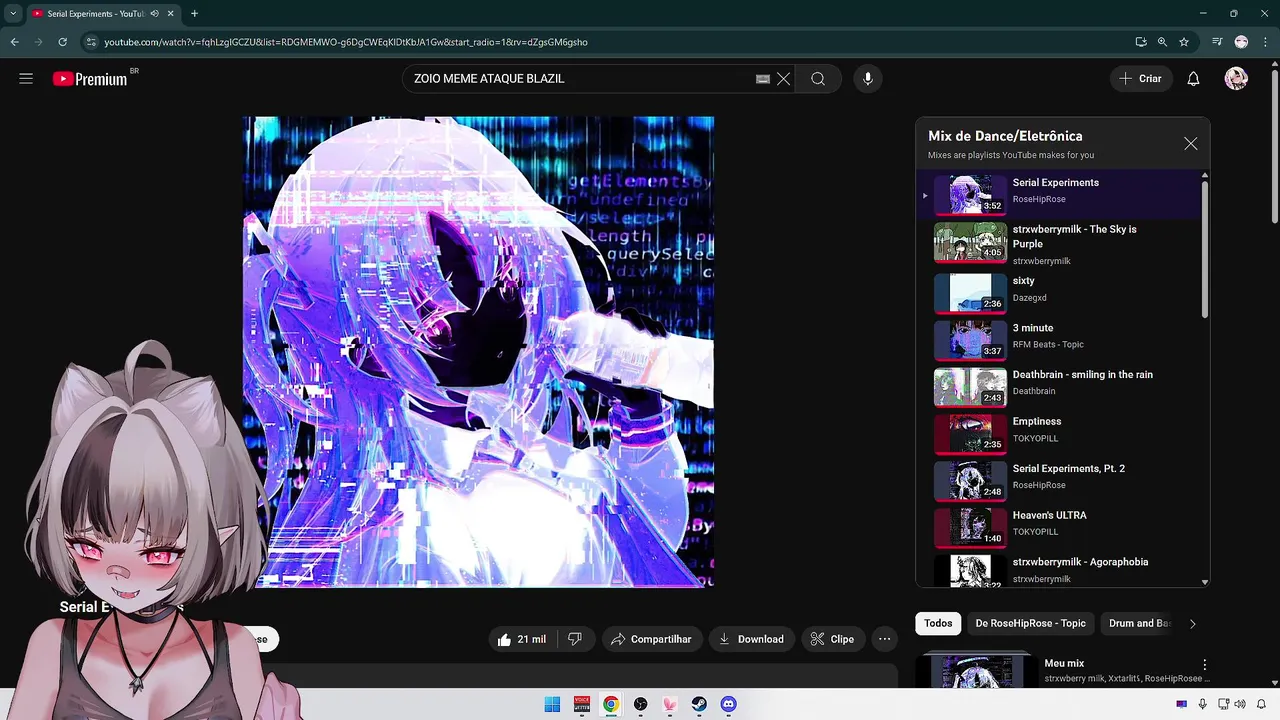1280x720 pixels.
Task: Select De RoseHipRose - Topic chip
Action: click(x=1030, y=624)
